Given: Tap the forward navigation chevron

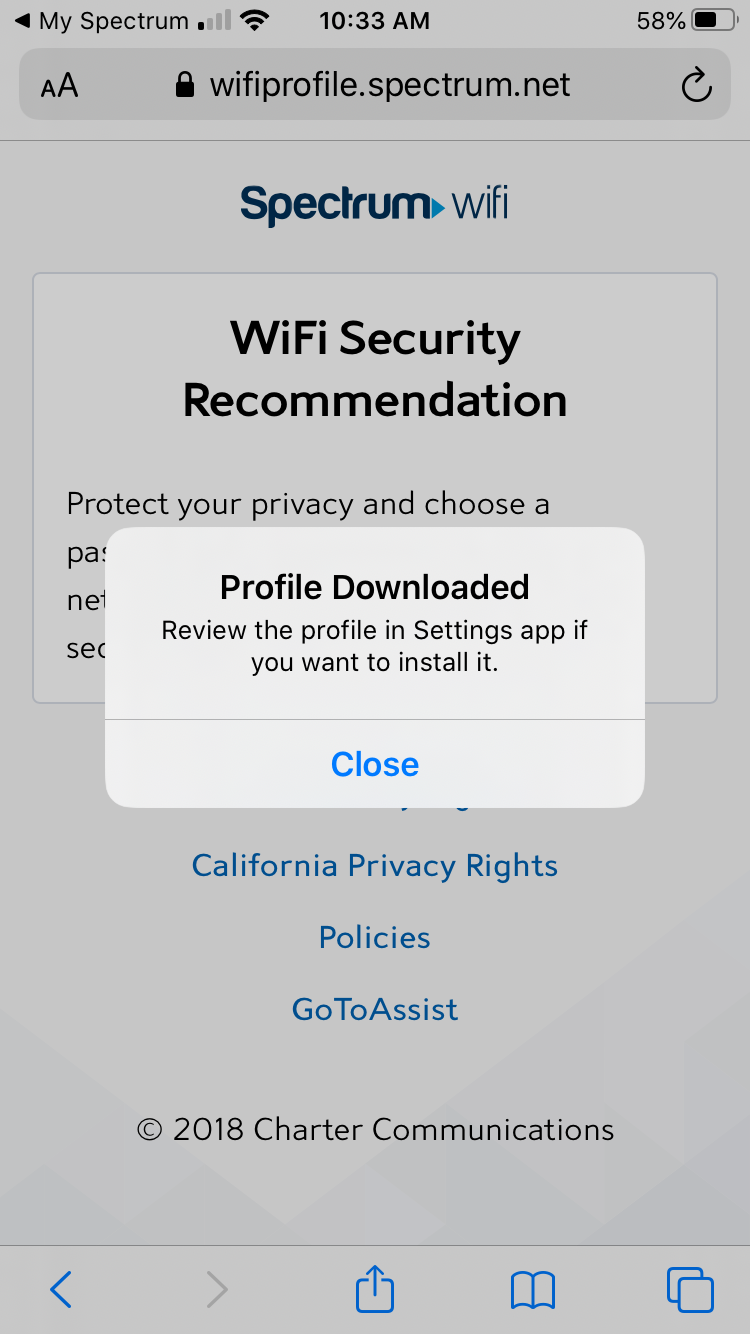Looking at the screenshot, I should [x=217, y=1290].
